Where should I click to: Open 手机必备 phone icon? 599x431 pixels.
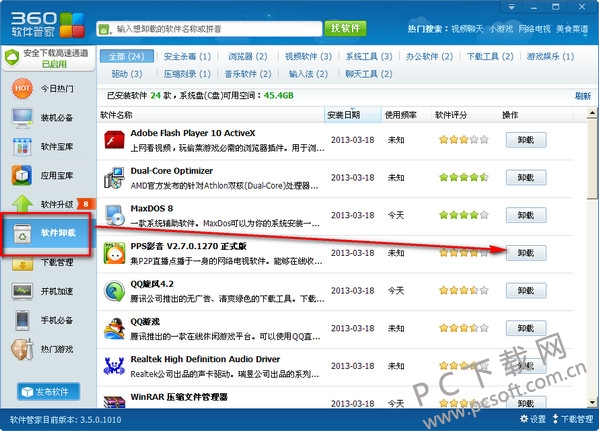point(22,320)
